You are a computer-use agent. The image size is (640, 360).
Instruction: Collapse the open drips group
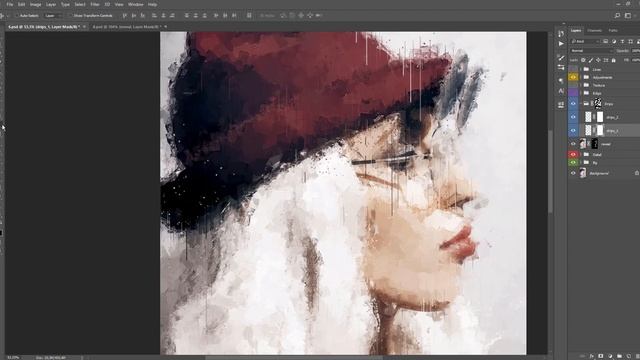coord(581,104)
